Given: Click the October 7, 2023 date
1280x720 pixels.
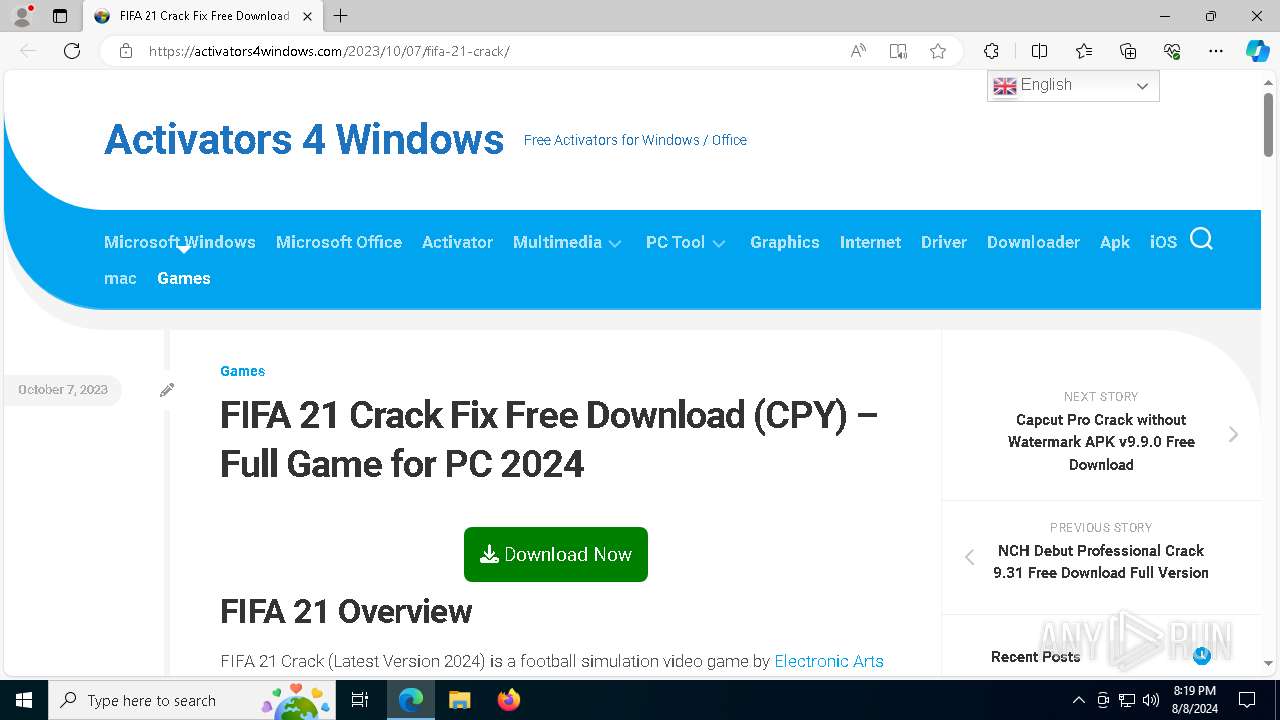Looking at the screenshot, I should 63,390.
